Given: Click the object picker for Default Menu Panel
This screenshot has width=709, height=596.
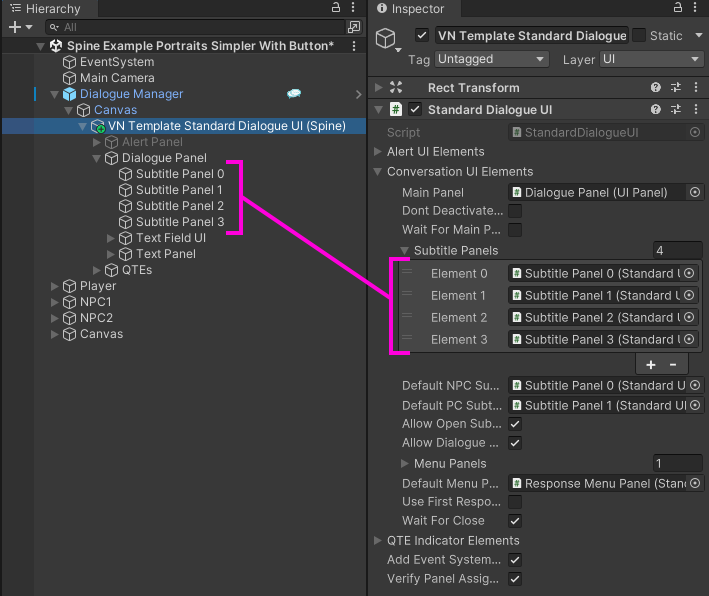Looking at the screenshot, I should 695,483.
